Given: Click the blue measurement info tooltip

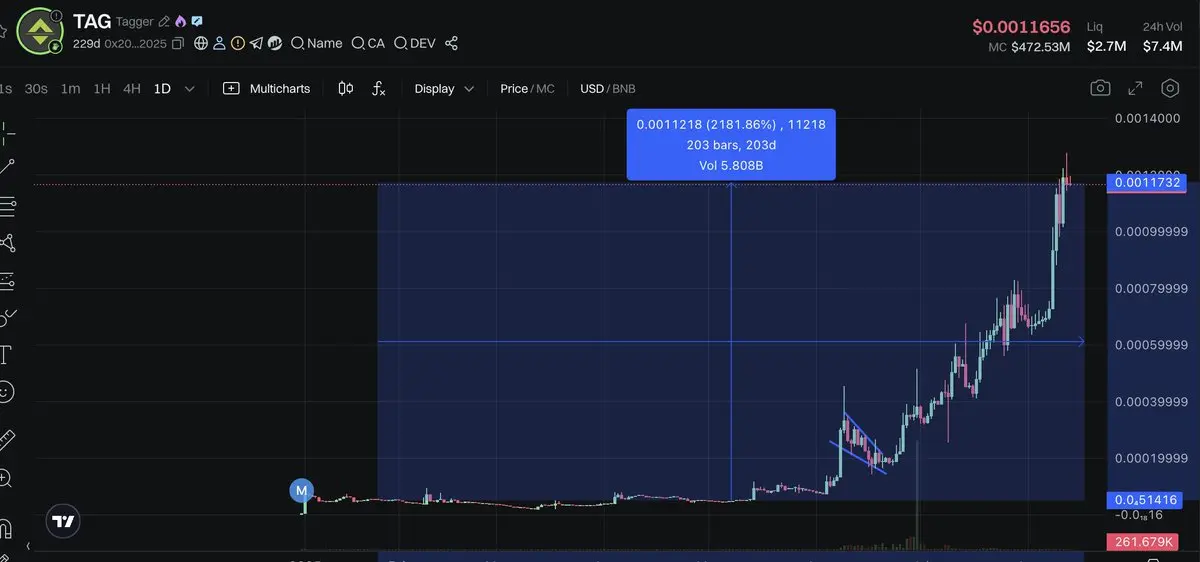Looking at the screenshot, I should pyautogui.click(x=731, y=145).
